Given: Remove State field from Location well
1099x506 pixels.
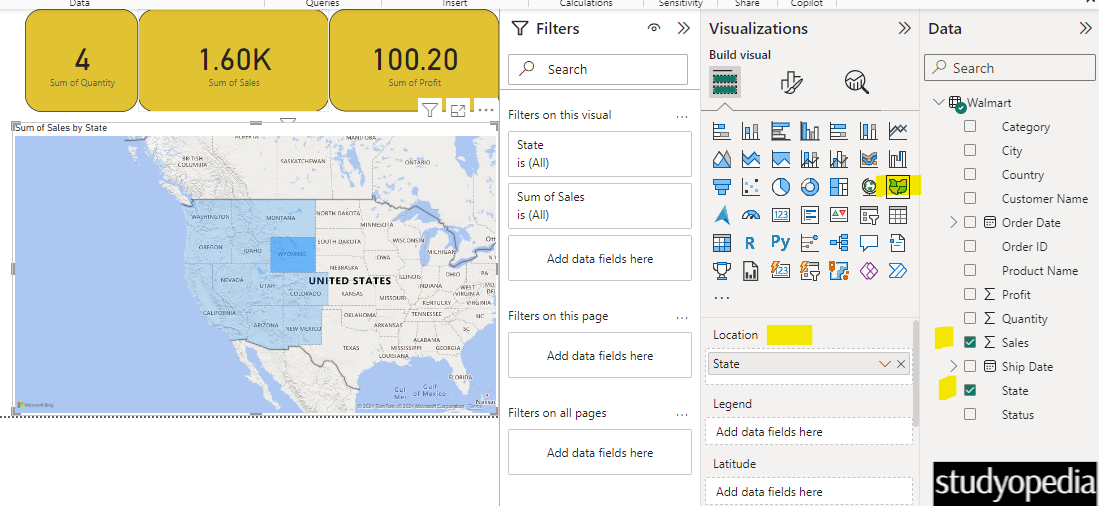Looking at the screenshot, I should click(x=901, y=364).
